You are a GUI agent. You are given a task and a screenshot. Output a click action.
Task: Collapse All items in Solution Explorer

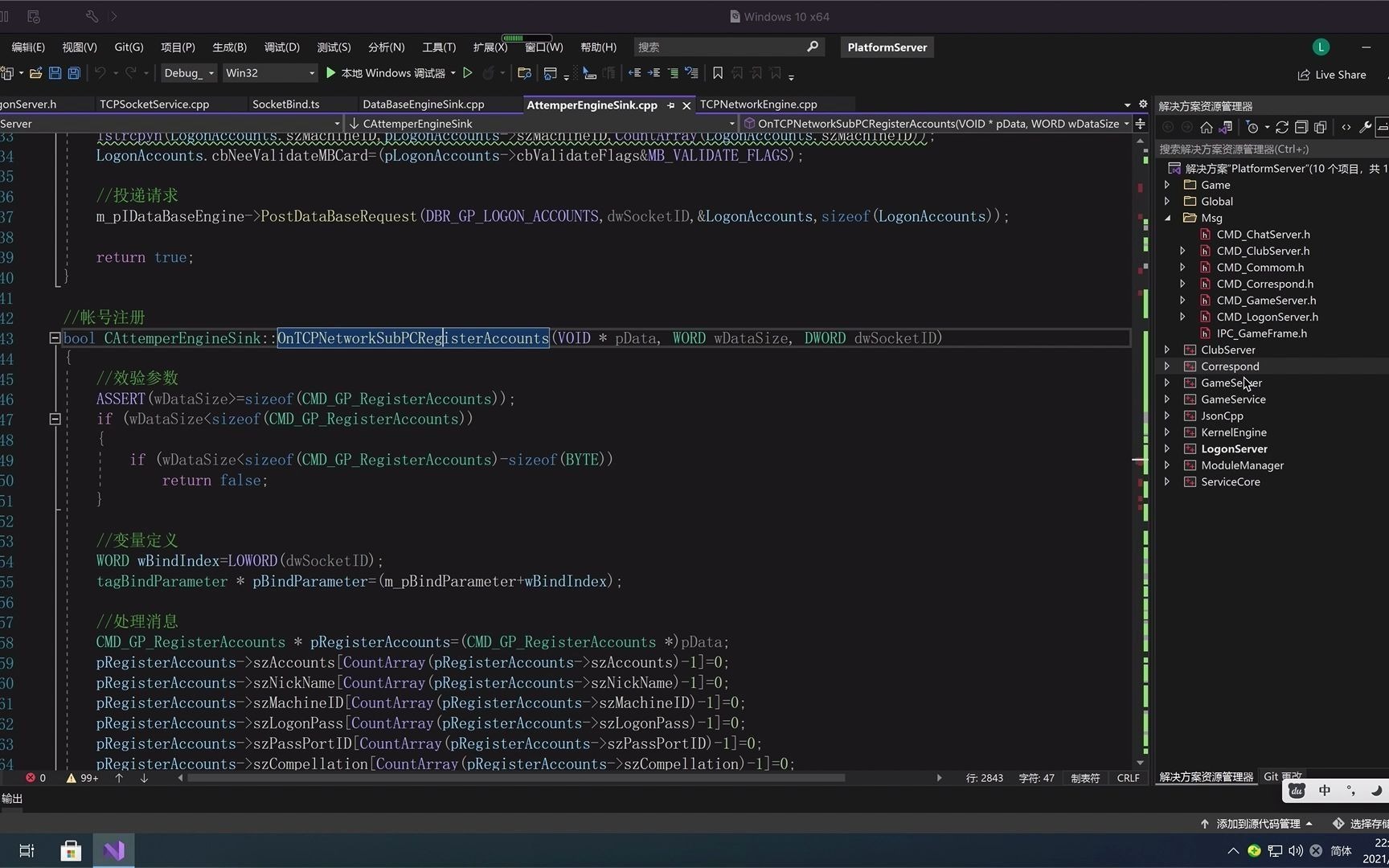point(1301,127)
